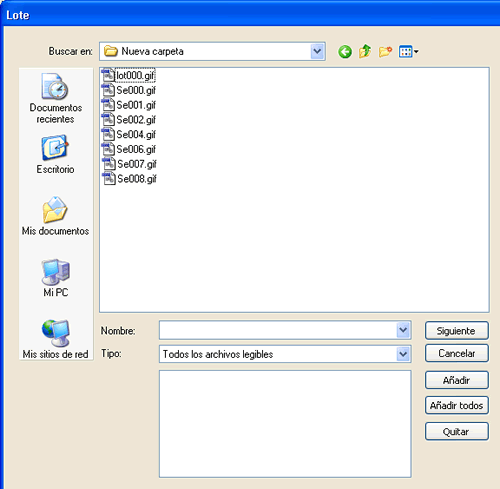Go to Escritorio location
Viewport: 500px width, 489px height.
(x=55, y=154)
